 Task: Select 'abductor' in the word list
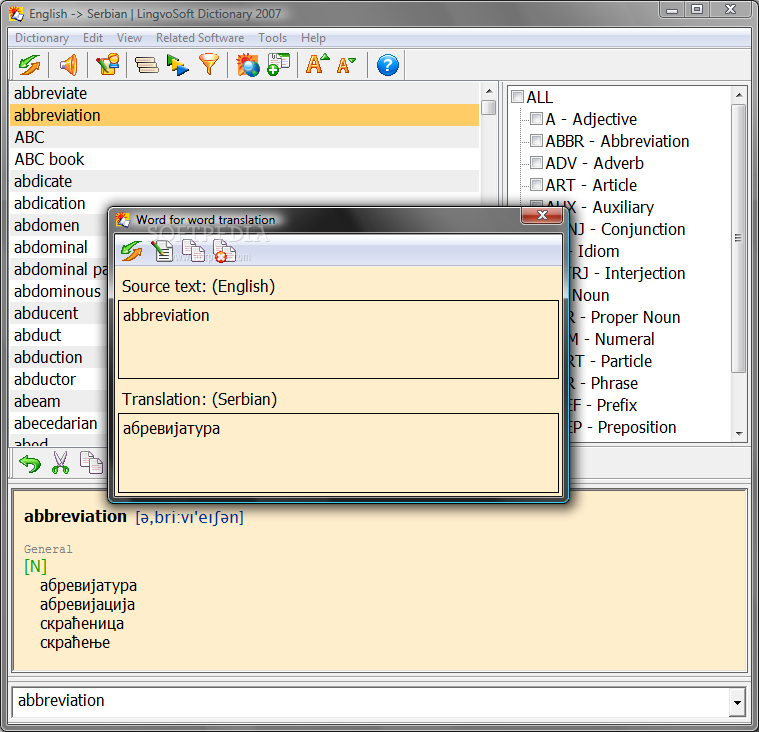point(59,379)
